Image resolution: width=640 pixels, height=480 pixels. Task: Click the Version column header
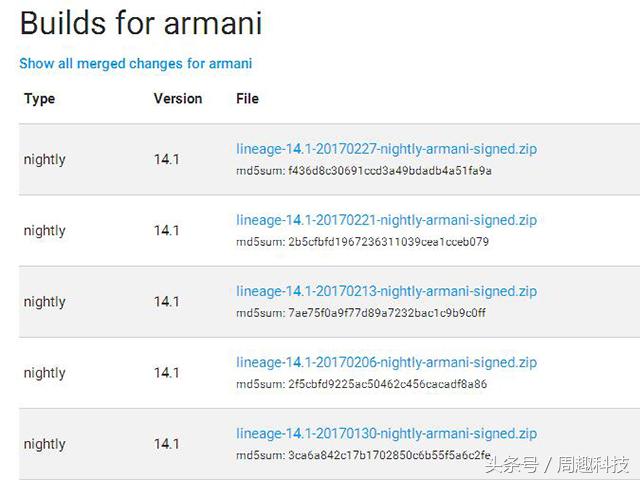(x=178, y=99)
